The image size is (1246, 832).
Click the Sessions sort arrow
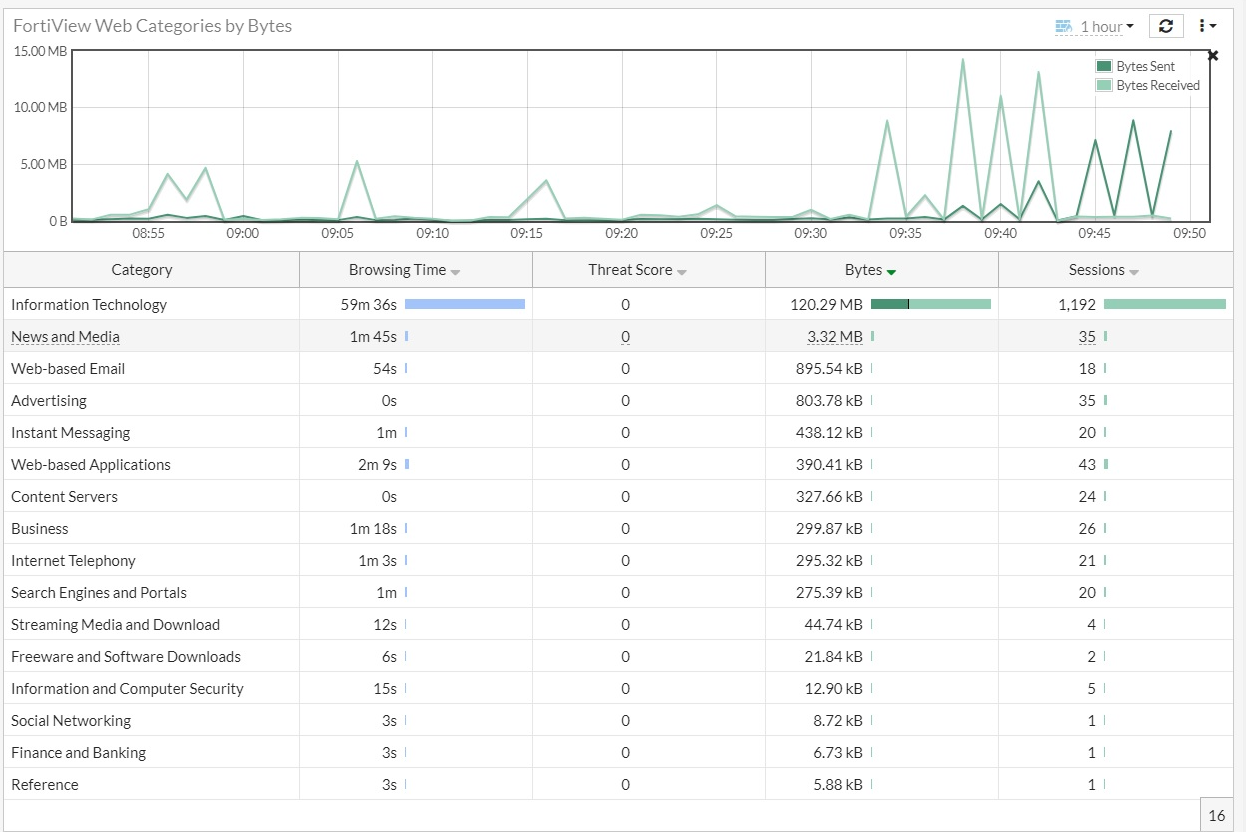point(1134,272)
